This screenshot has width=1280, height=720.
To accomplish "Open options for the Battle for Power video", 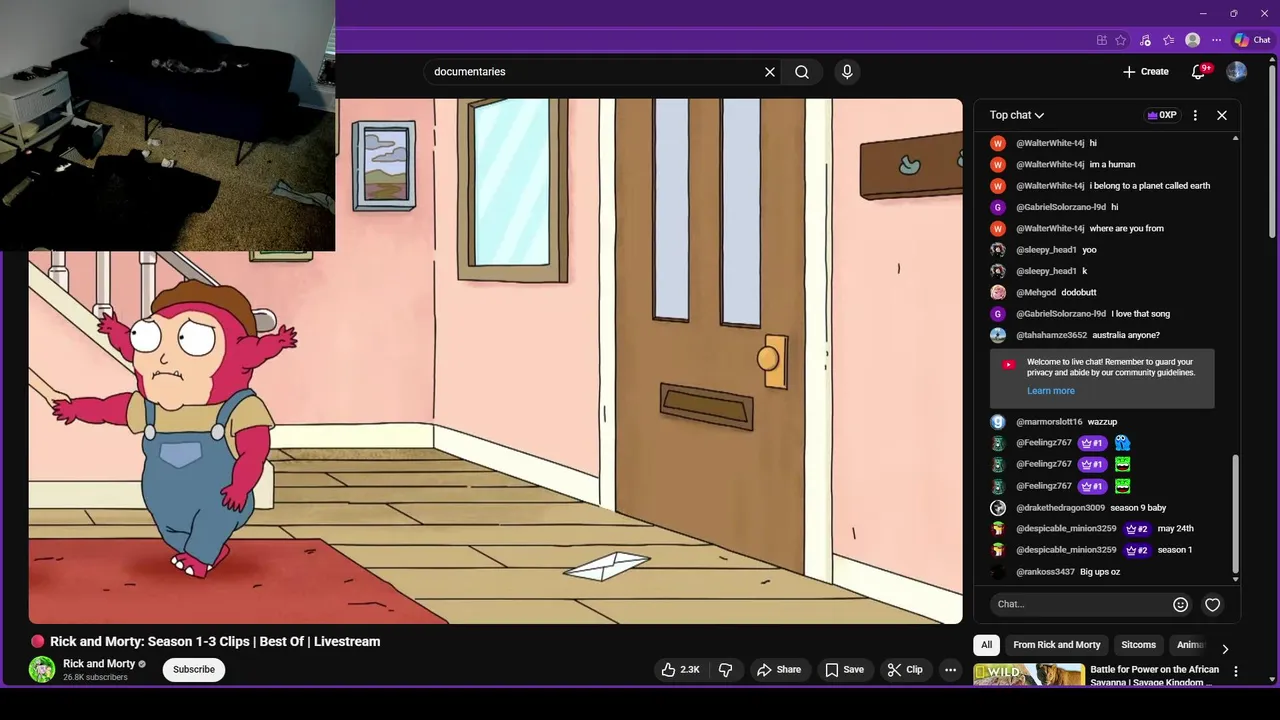I will tap(1236, 672).
